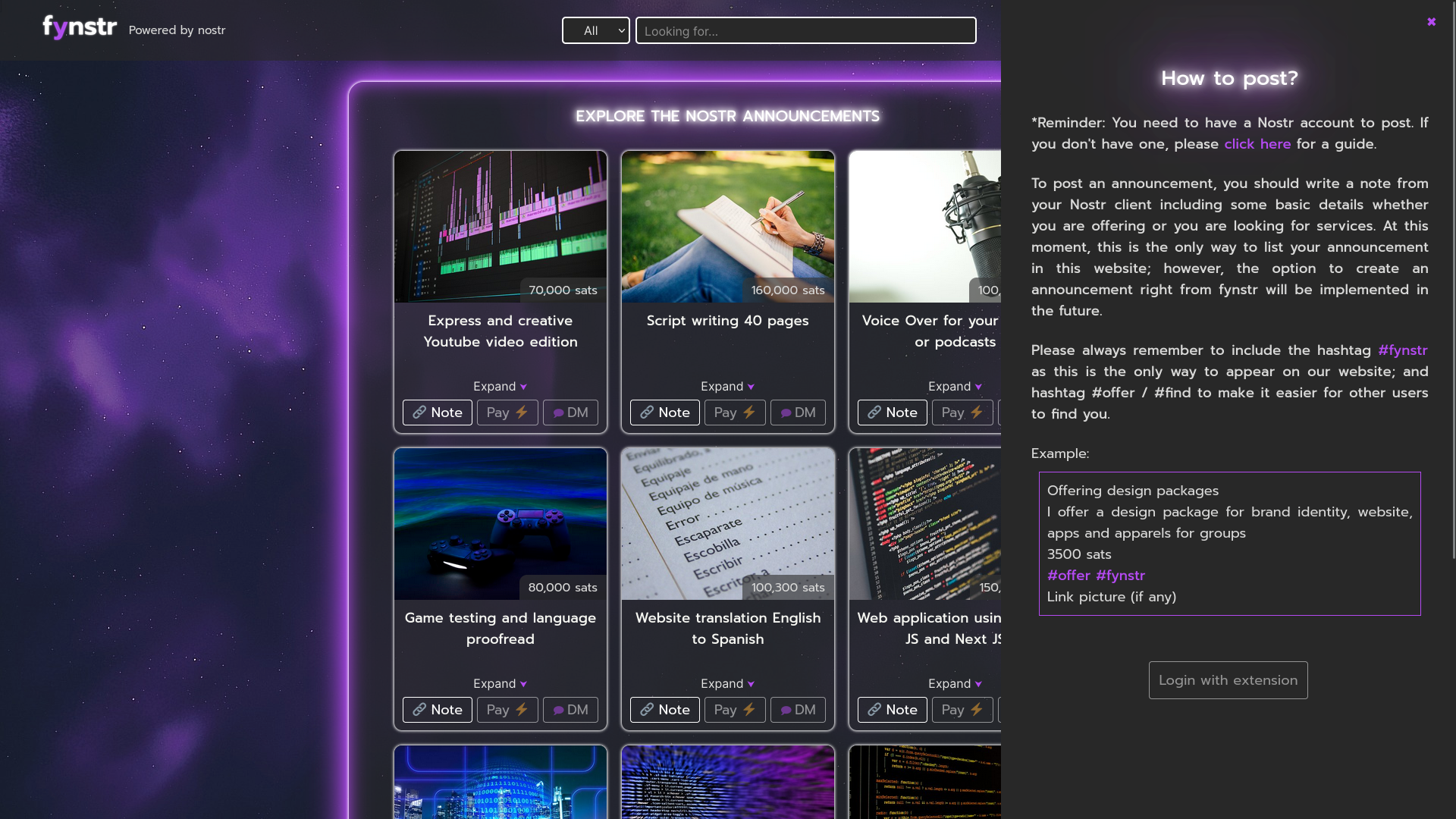This screenshot has width=1456, height=819.
Task: Click the fynstr logo
Action: [80, 28]
